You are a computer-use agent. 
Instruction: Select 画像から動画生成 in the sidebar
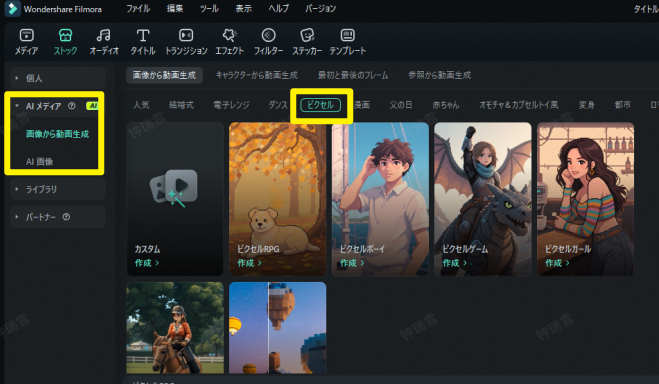pyautogui.click(x=57, y=134)
